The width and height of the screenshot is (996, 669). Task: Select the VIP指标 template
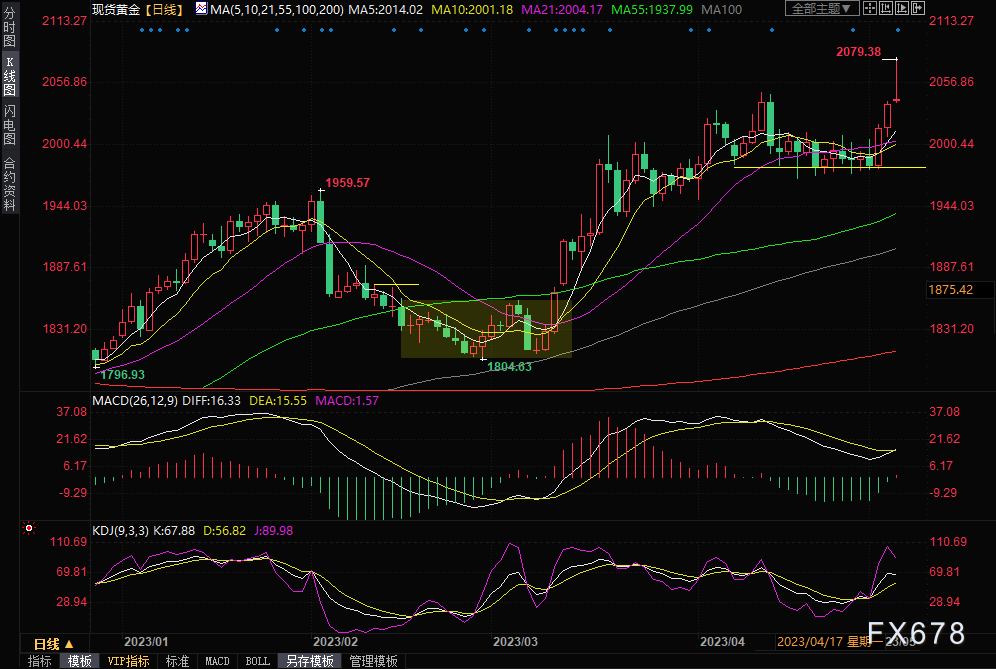tap(128, 661)
